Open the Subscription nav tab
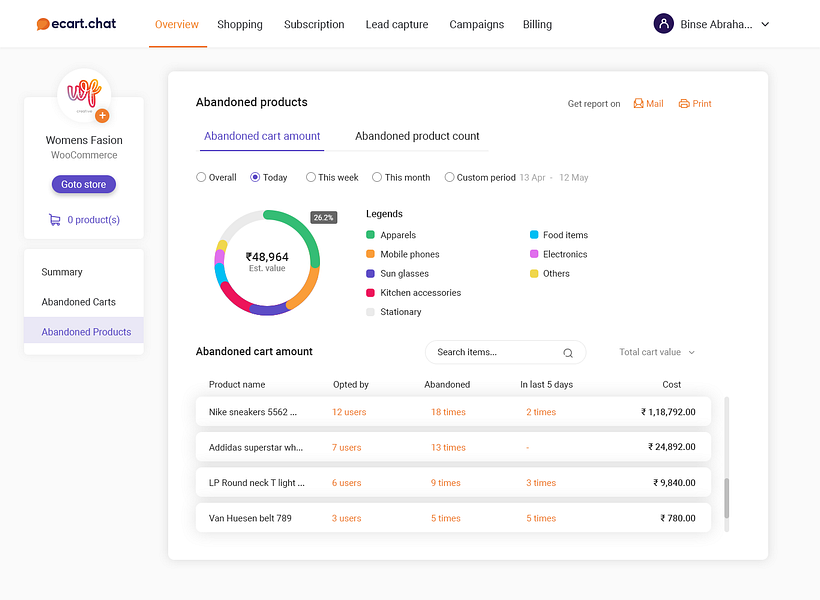 click(314, 24)
